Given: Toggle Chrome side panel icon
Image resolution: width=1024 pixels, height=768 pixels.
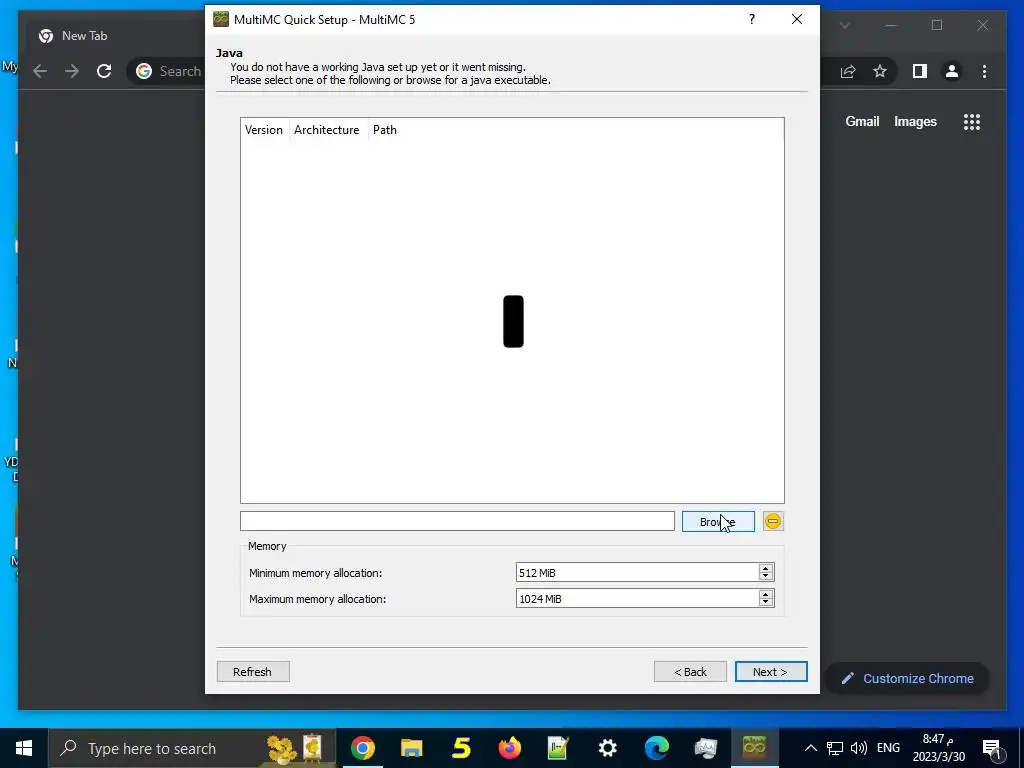Looking at the screenshot, I should pyautogui.click(x=920, y=71).
